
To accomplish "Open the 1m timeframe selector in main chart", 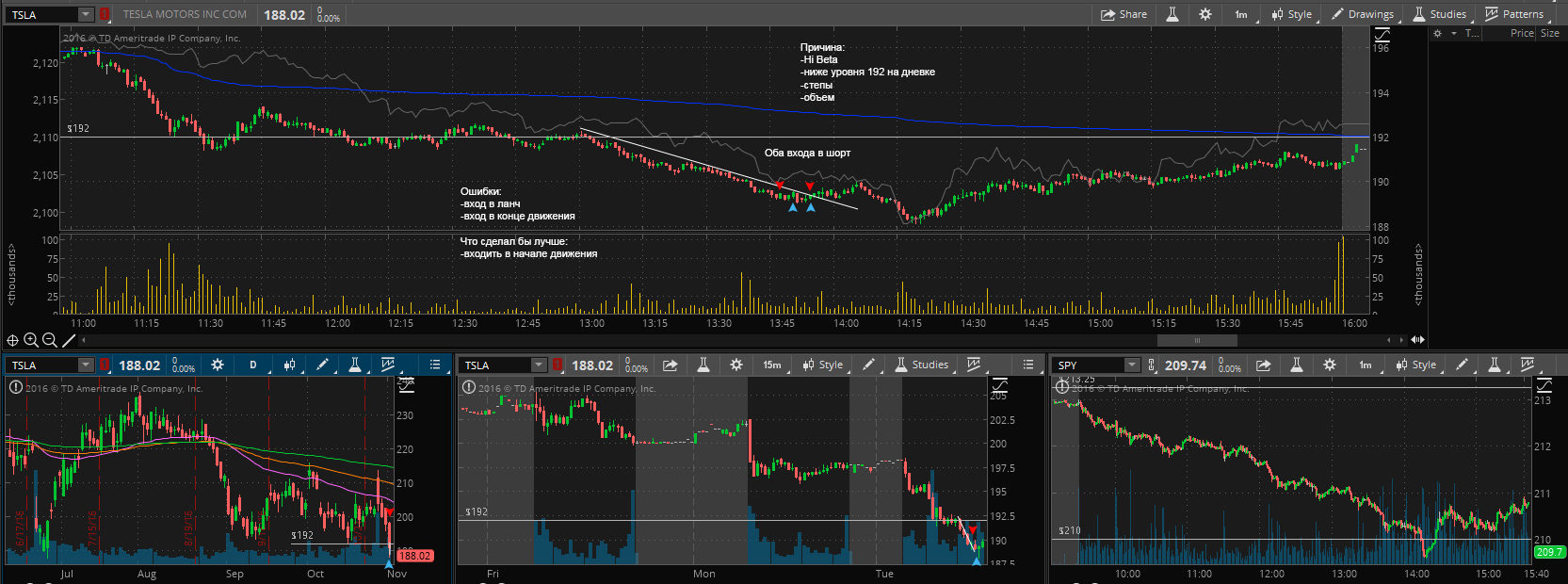I will pos(1241,14).
